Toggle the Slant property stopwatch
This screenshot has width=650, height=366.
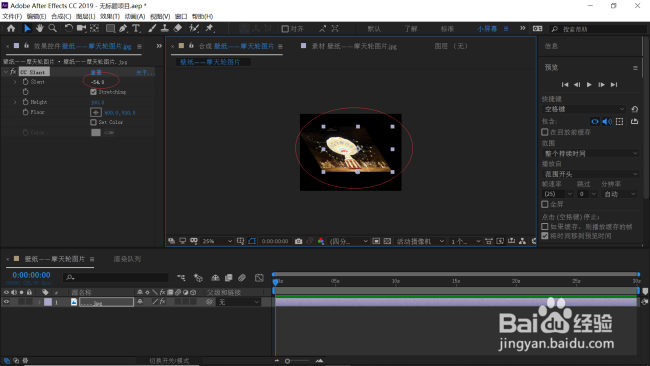click(x=25, y=82)
